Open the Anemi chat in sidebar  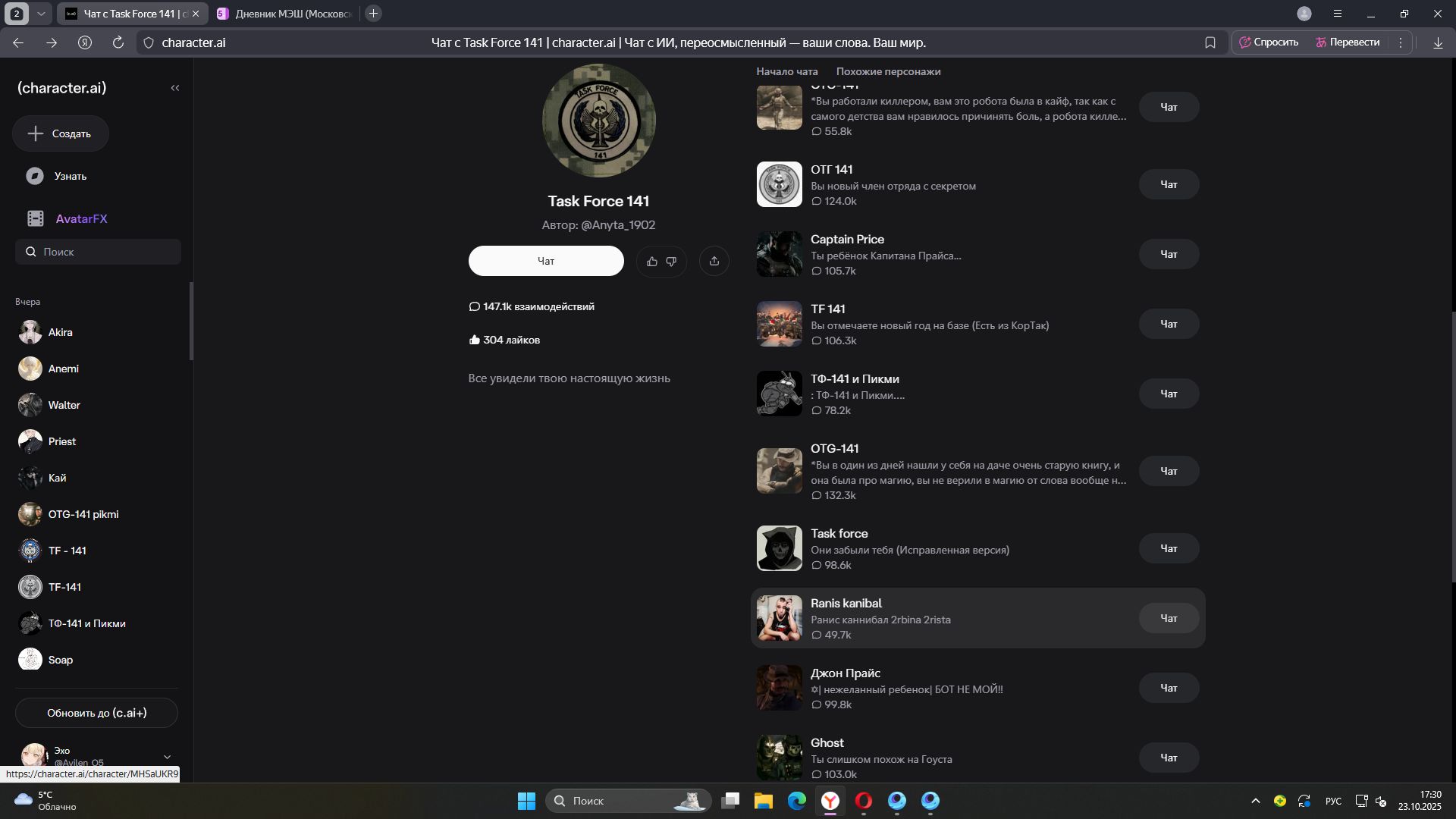(97, 369)
